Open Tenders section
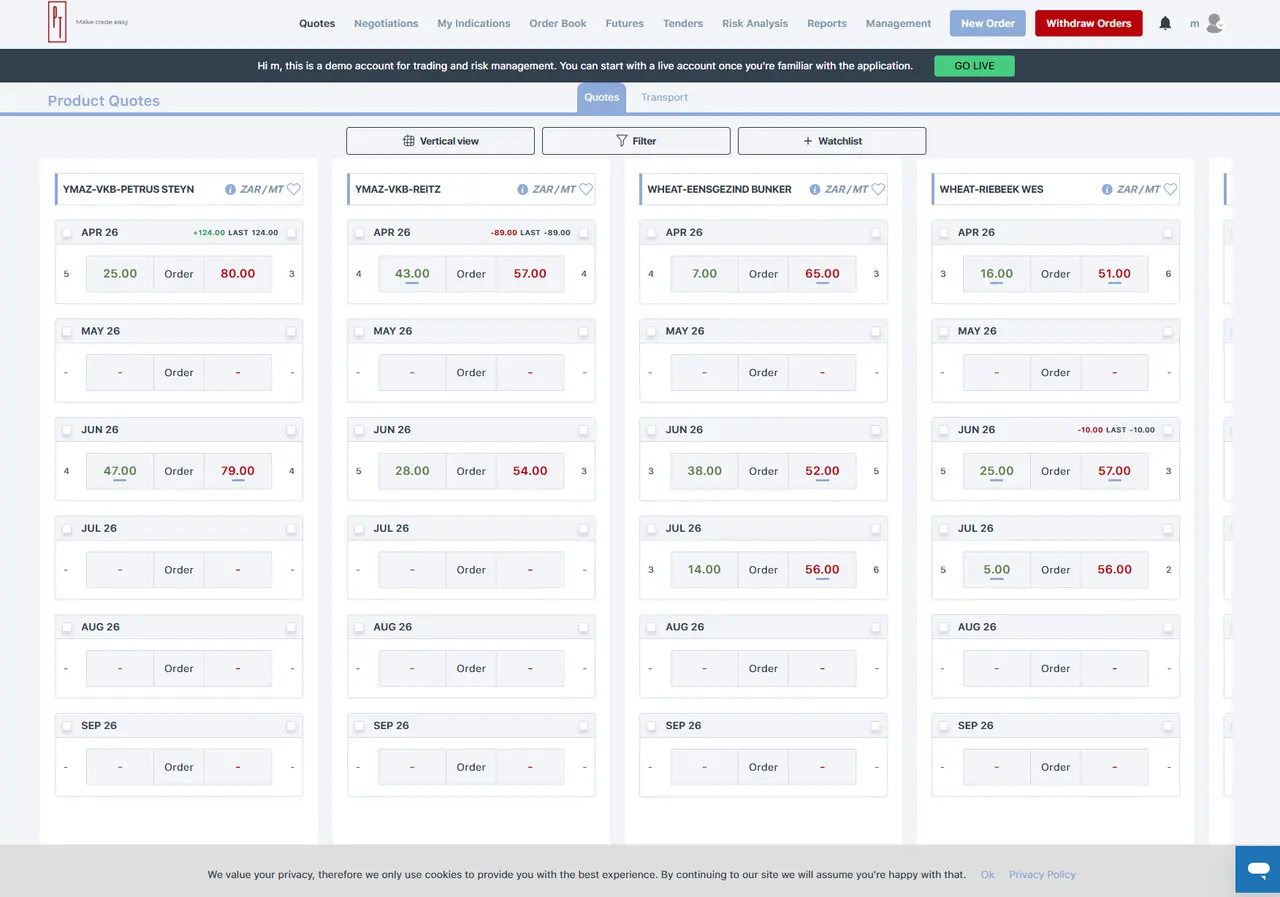The height and width of the screenshot is (897, 1280). pos(683,23)
